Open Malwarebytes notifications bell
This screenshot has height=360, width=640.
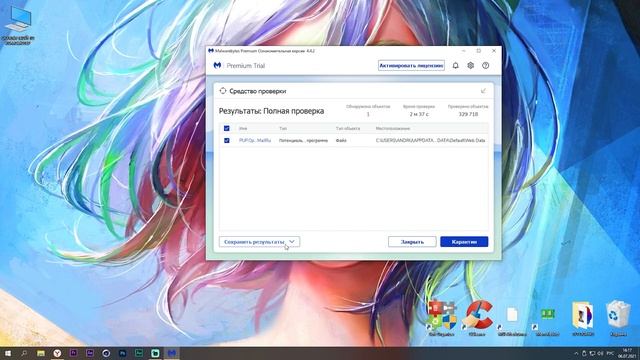tap(456, 65)
